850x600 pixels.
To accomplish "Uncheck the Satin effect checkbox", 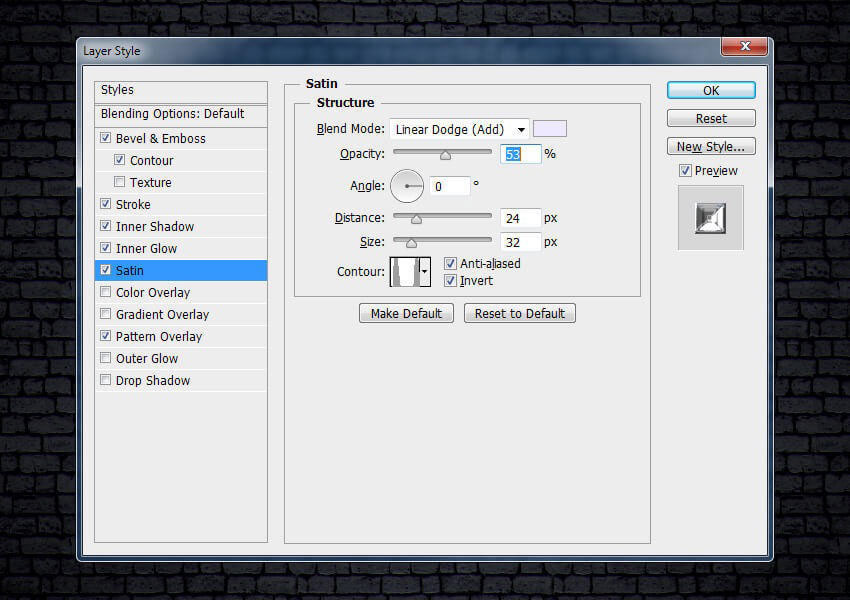I will (106, 269).
